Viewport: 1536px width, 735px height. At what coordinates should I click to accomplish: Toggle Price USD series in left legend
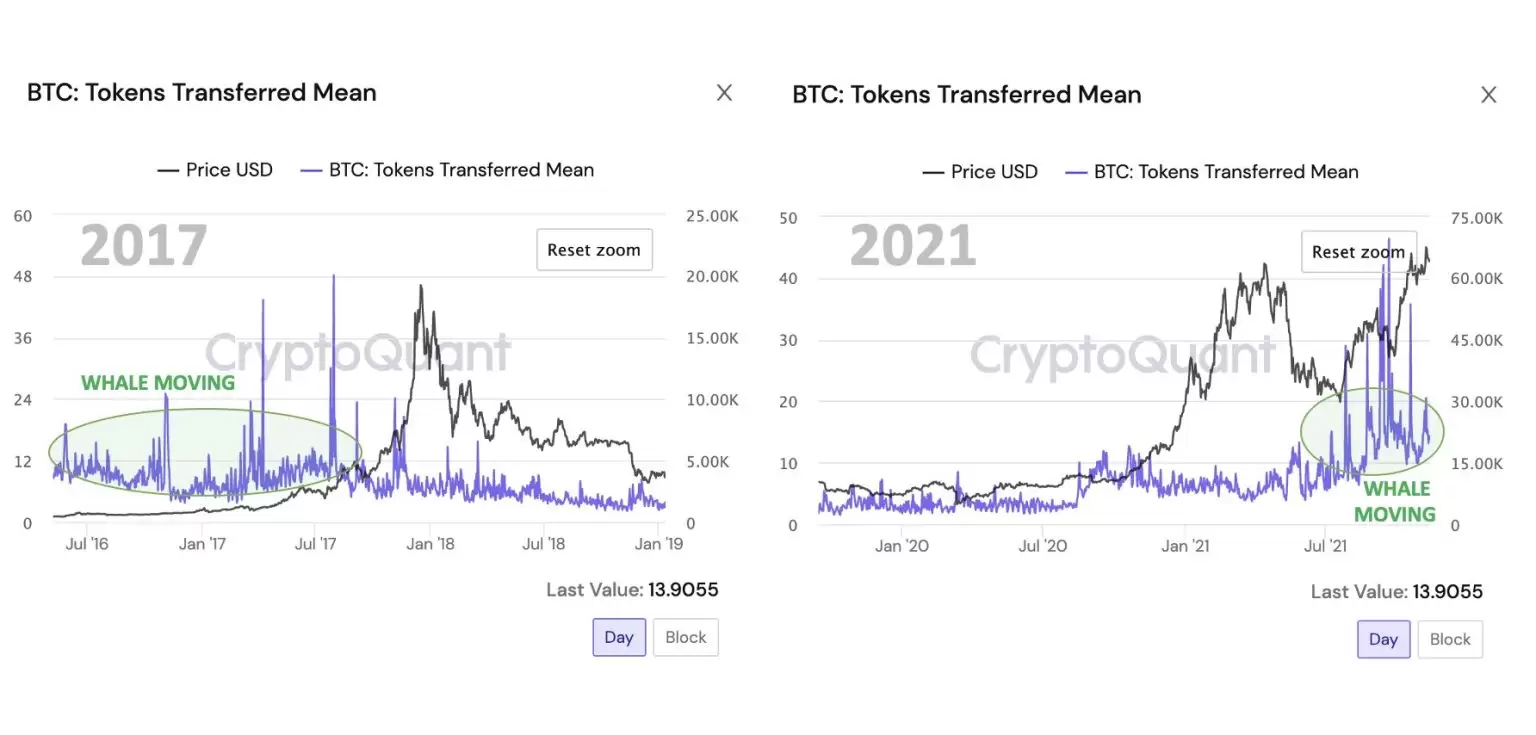229,170
